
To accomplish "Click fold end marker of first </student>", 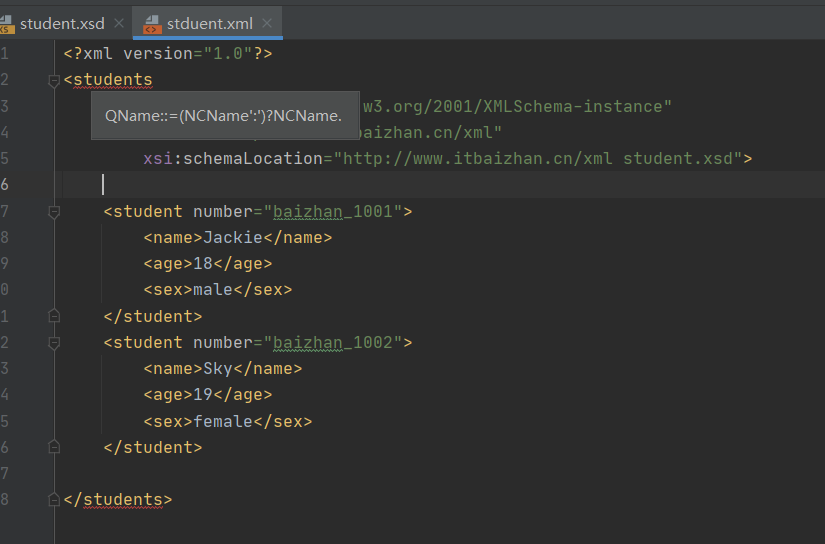I will (54, 316).
